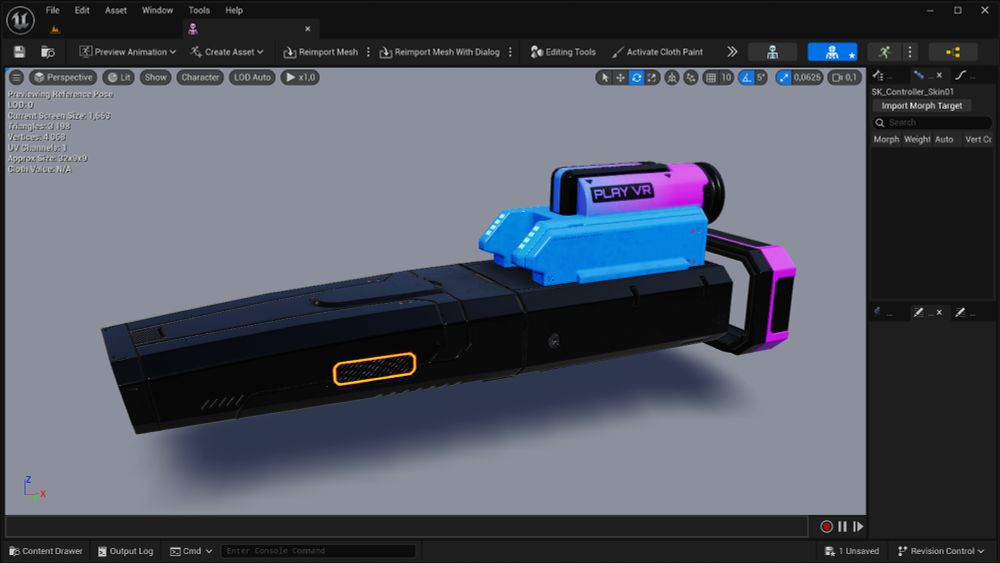The width and height of the screenshot is (1000, 563).
Task: Open Editing Tools mode
Action: pyautogui.click(x=563, y=52)
